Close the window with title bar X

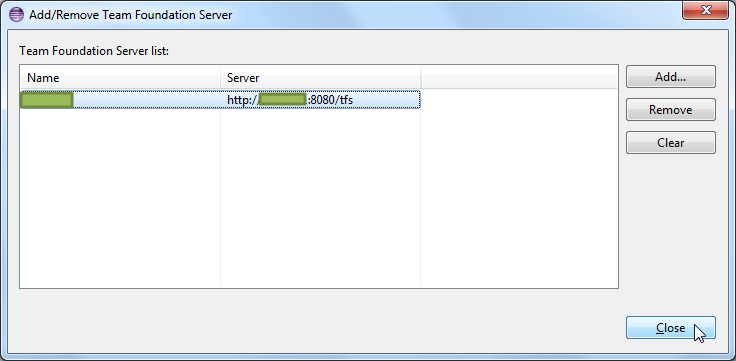pos(705,10)
